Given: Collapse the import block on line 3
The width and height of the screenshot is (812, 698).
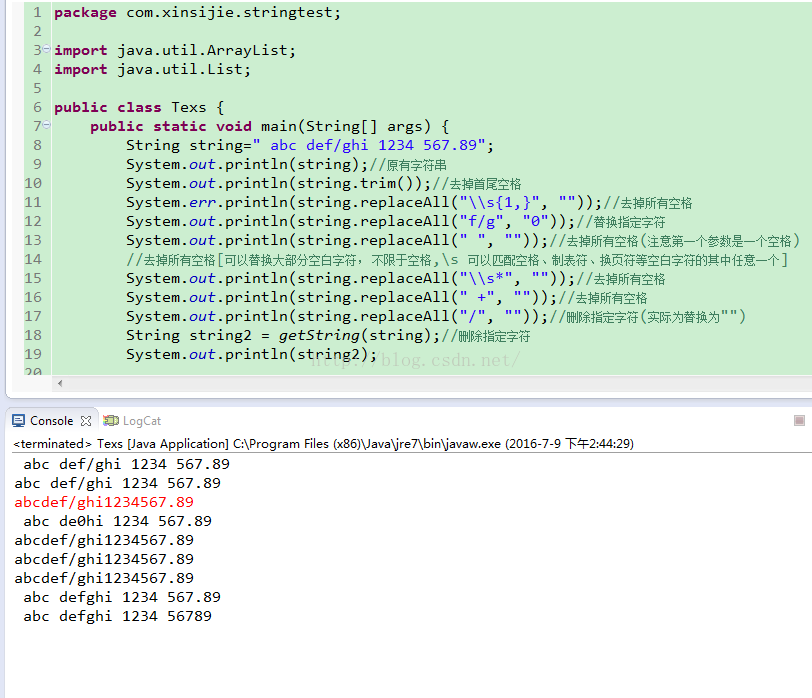Looking at the screenshot, I should pyautogui.click(x=47, y=49).
